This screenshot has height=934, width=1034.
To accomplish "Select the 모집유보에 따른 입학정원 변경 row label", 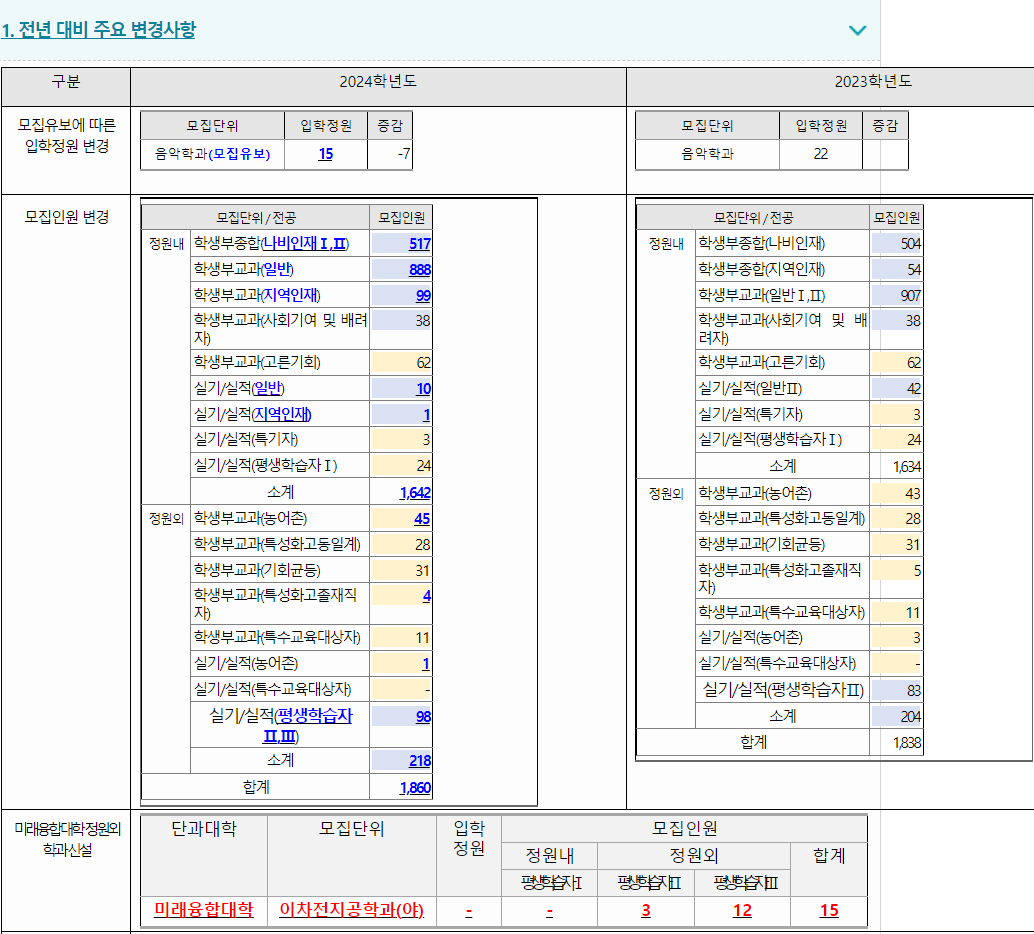I will pyautogui.click(x=67, y=135).
